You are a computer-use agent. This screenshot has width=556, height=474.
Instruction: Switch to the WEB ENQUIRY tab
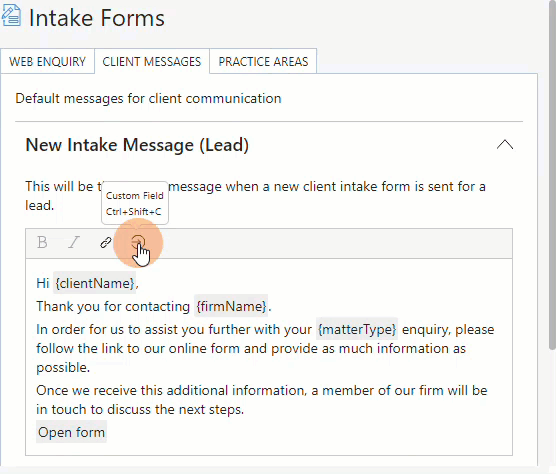pos(48,61)
